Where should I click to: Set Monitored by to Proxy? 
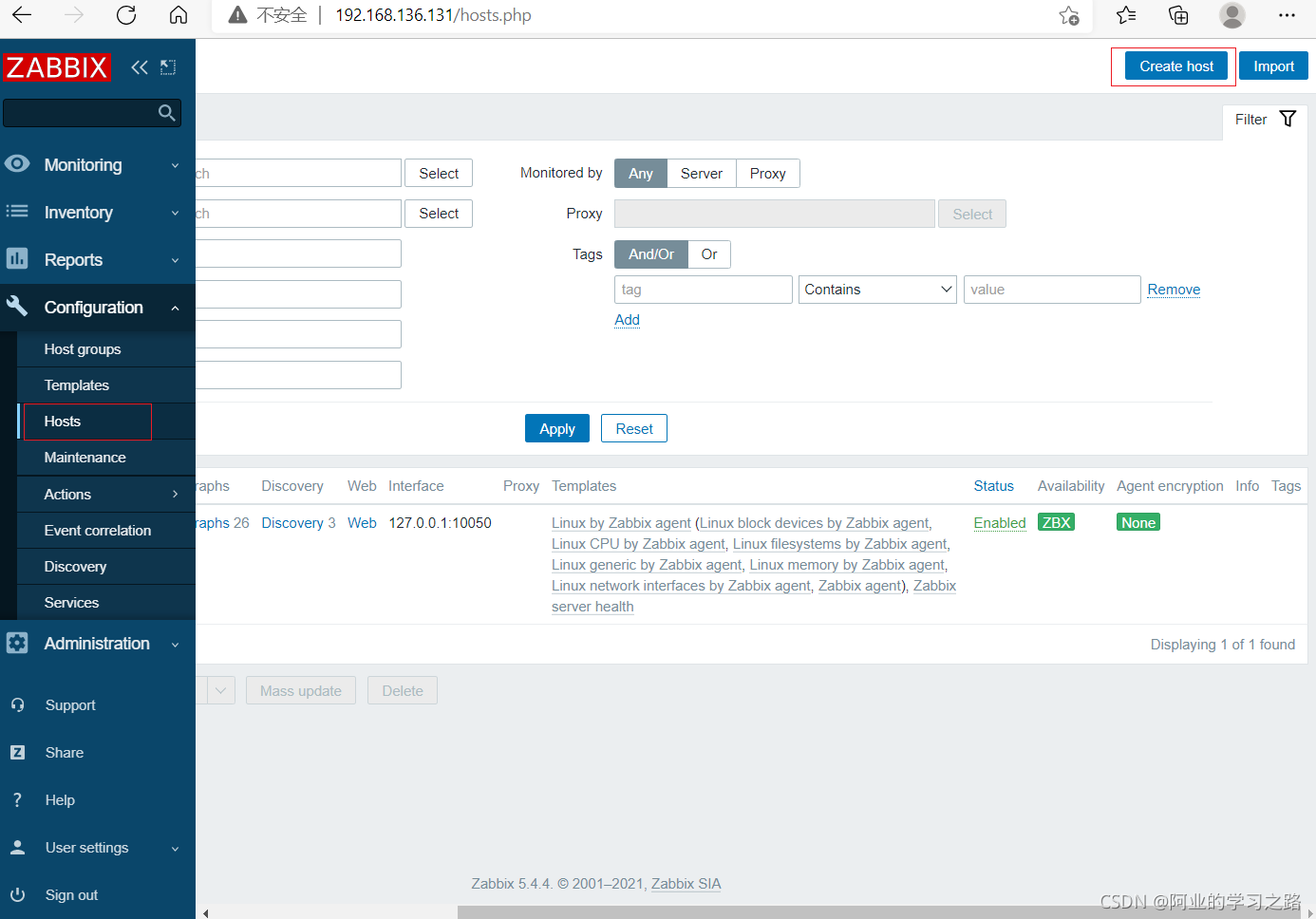768,174
